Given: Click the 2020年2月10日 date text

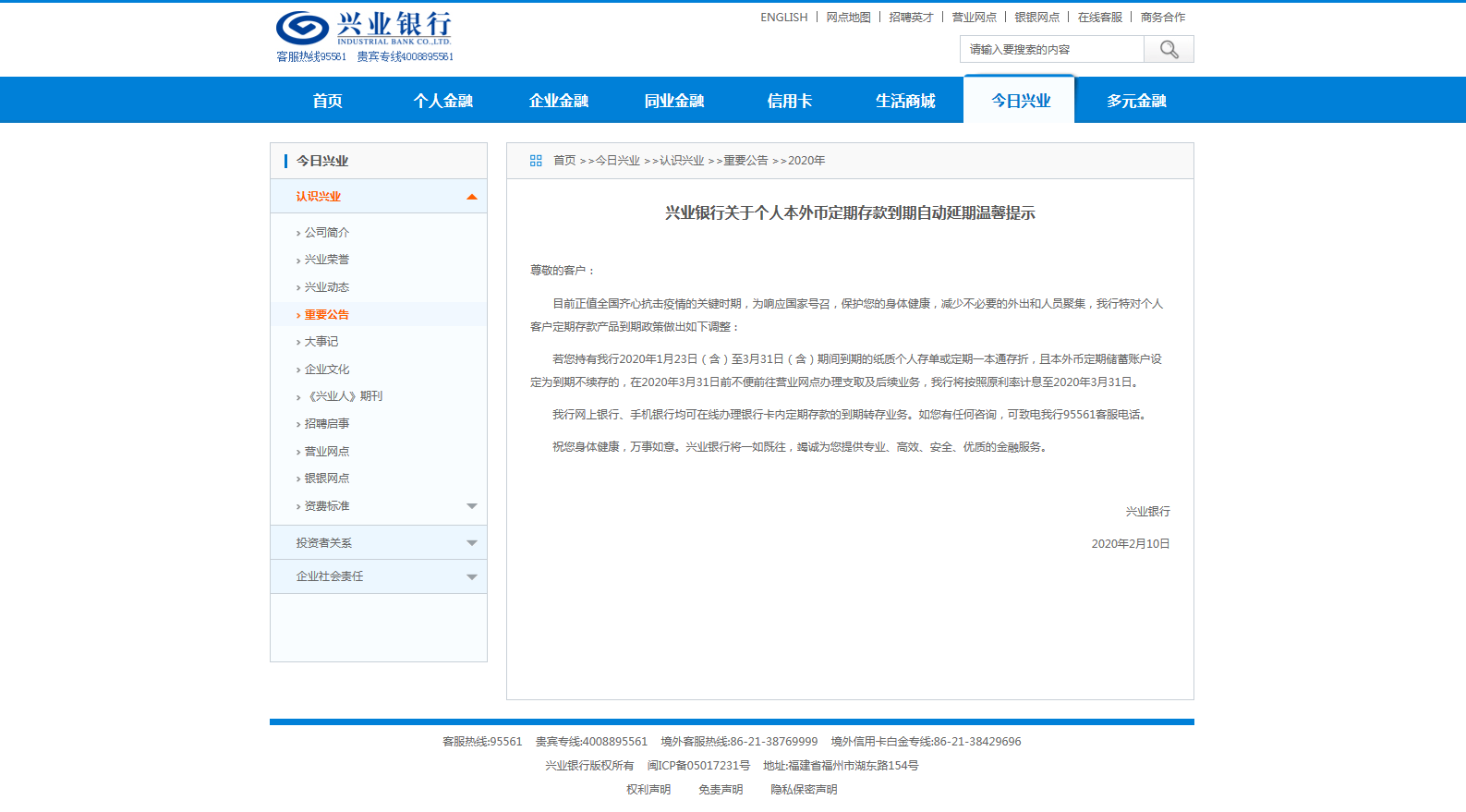Looking at the screenshot, I should click(1131, 544).
